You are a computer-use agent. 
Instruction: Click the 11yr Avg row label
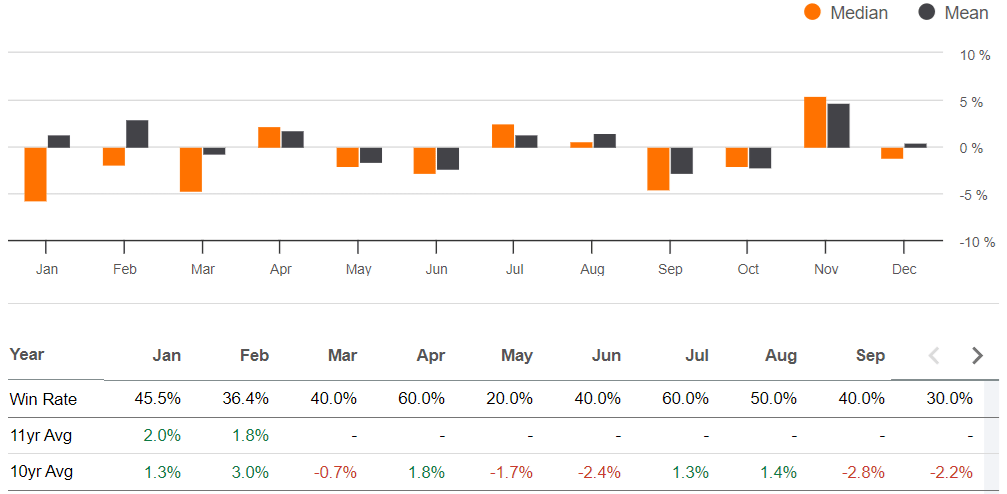[x=41, y=435]
